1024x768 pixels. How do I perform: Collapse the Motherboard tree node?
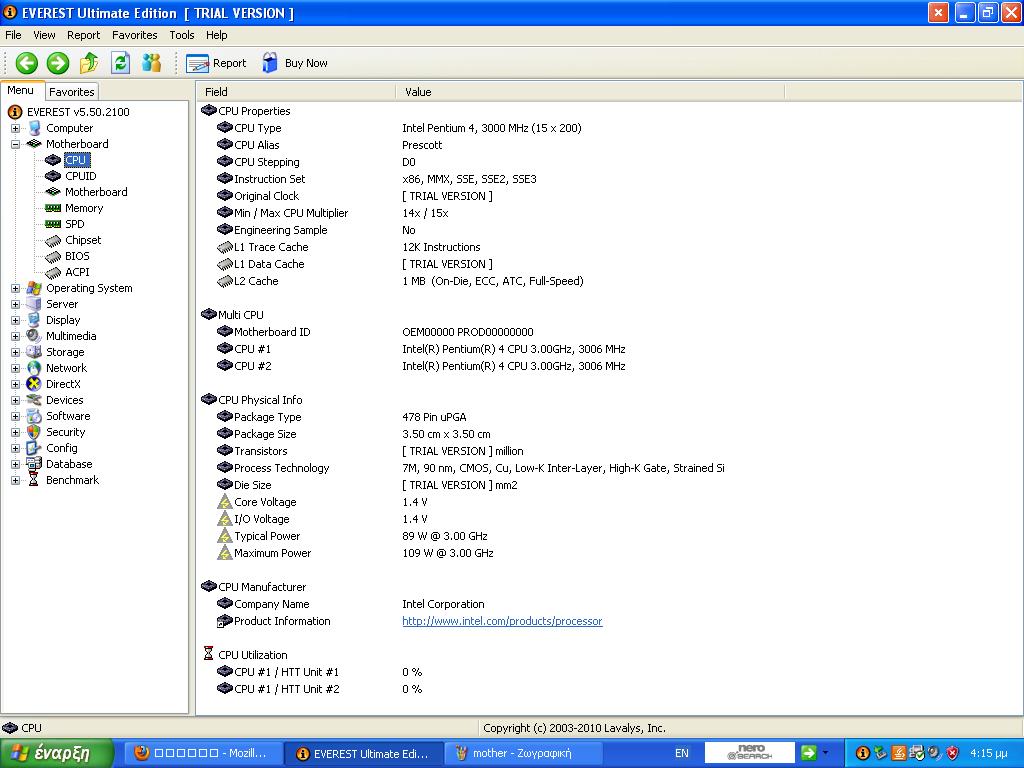coord(15,144)
